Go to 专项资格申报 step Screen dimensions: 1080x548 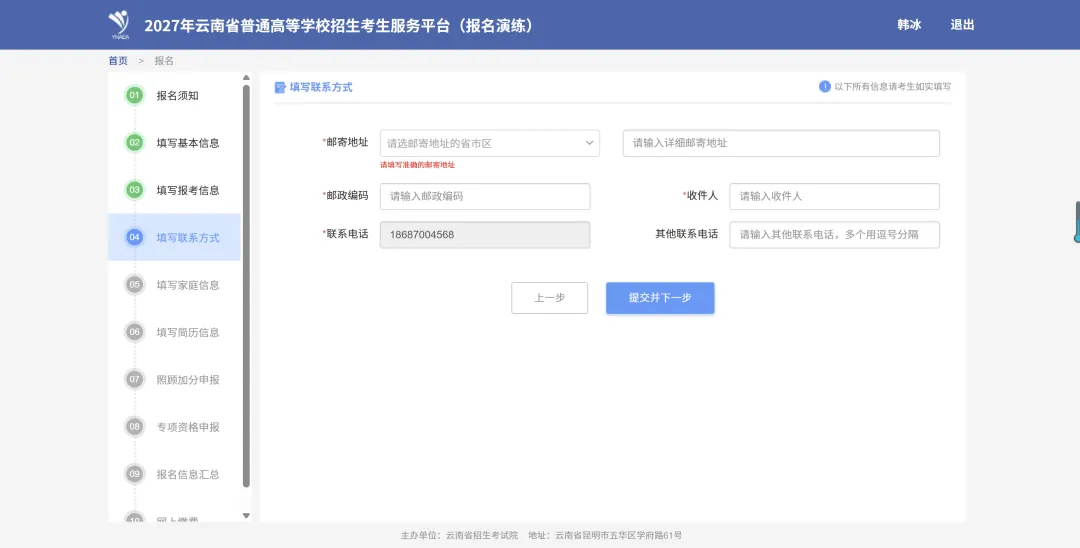coord(174,427)
